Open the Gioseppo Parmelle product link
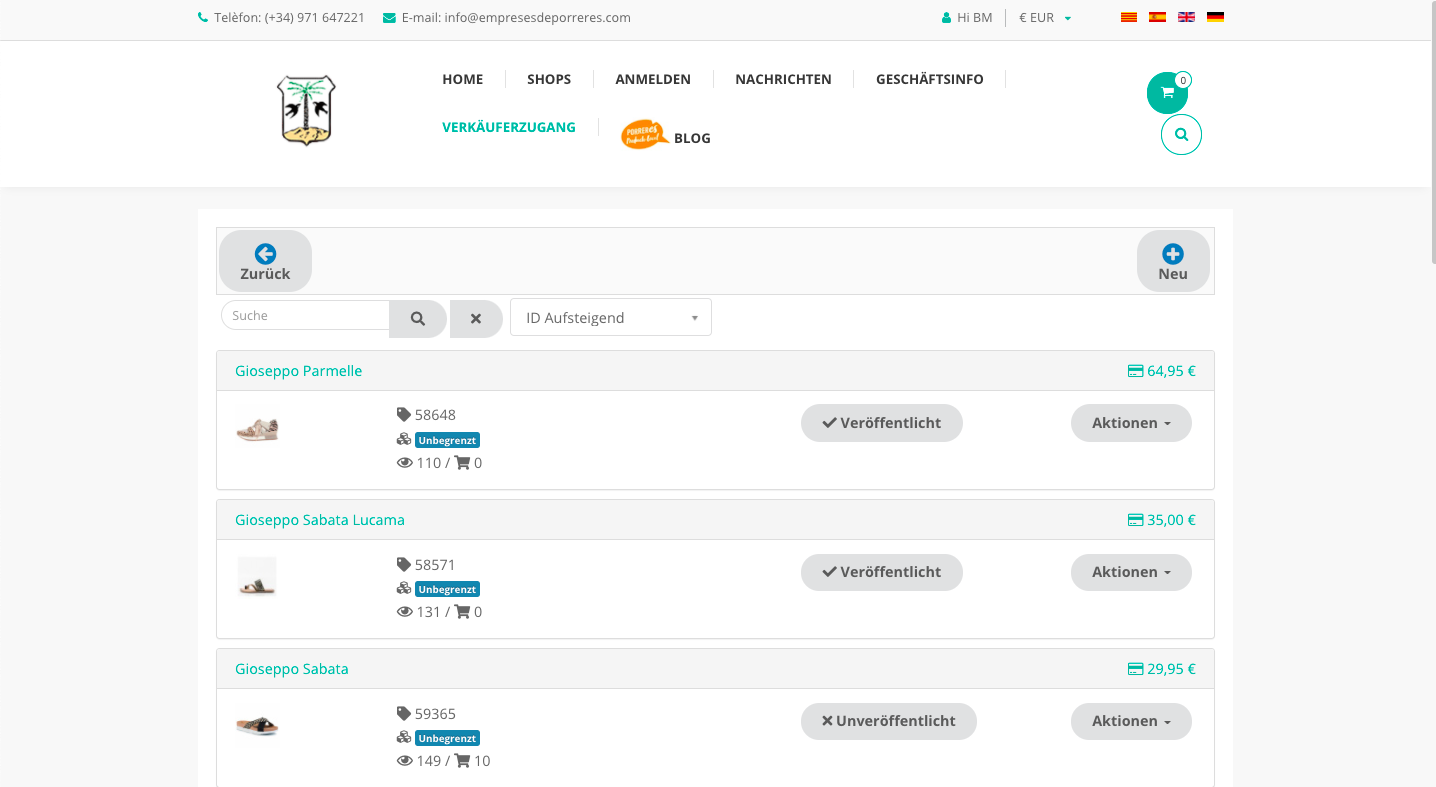Viewport: 1436px width, 787px height. pos(298,371)
